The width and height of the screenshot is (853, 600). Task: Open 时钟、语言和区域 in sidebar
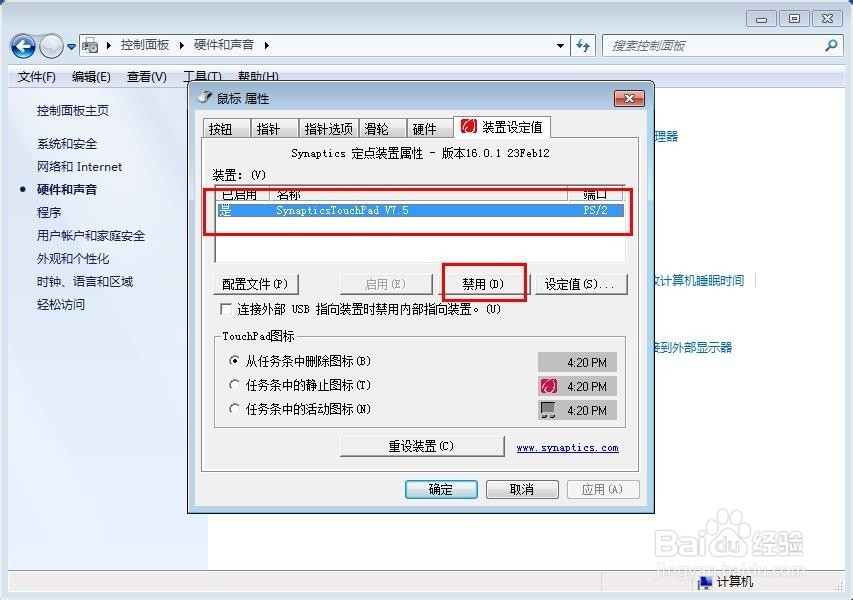point(84,282)
